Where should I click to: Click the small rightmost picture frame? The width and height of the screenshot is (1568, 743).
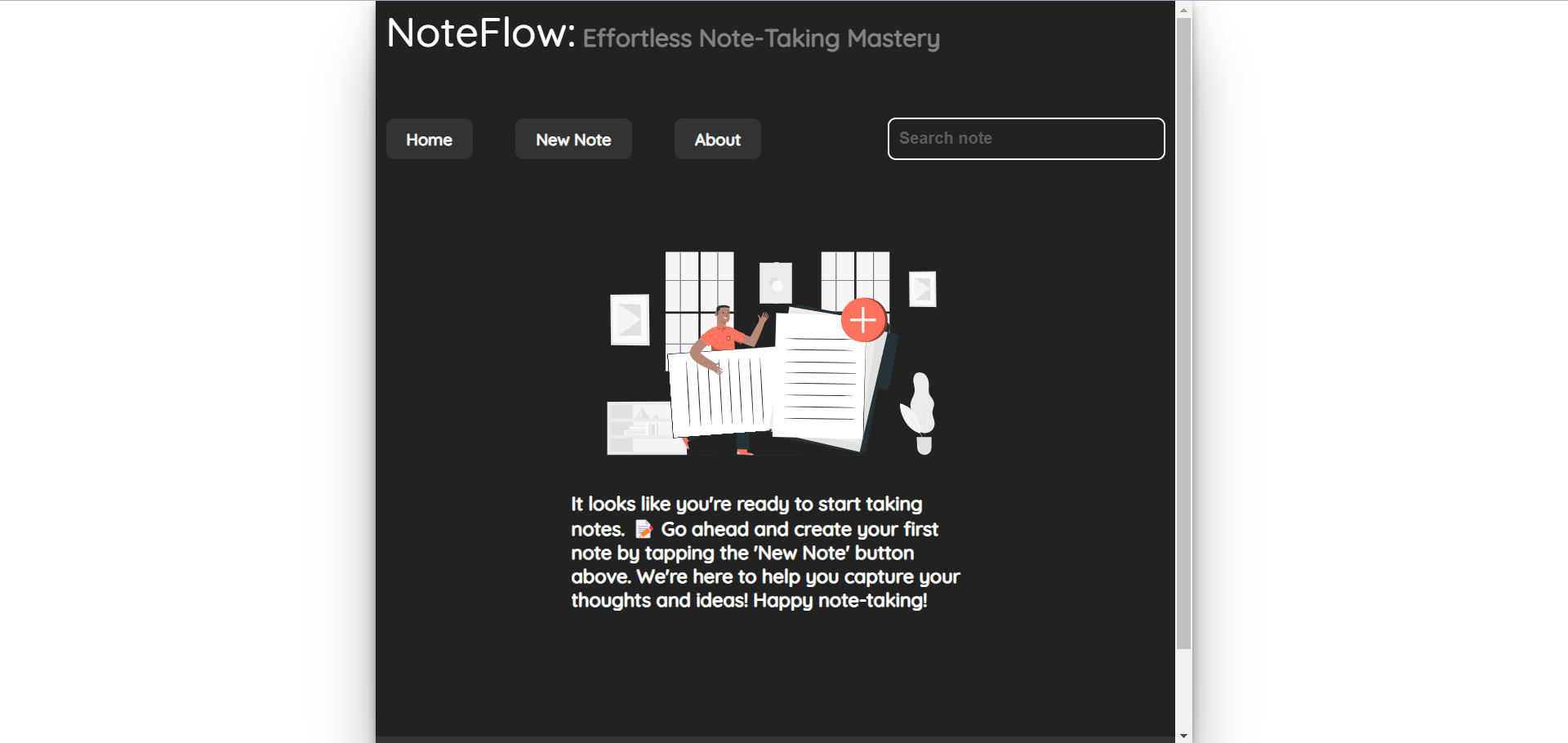(923, 289)
